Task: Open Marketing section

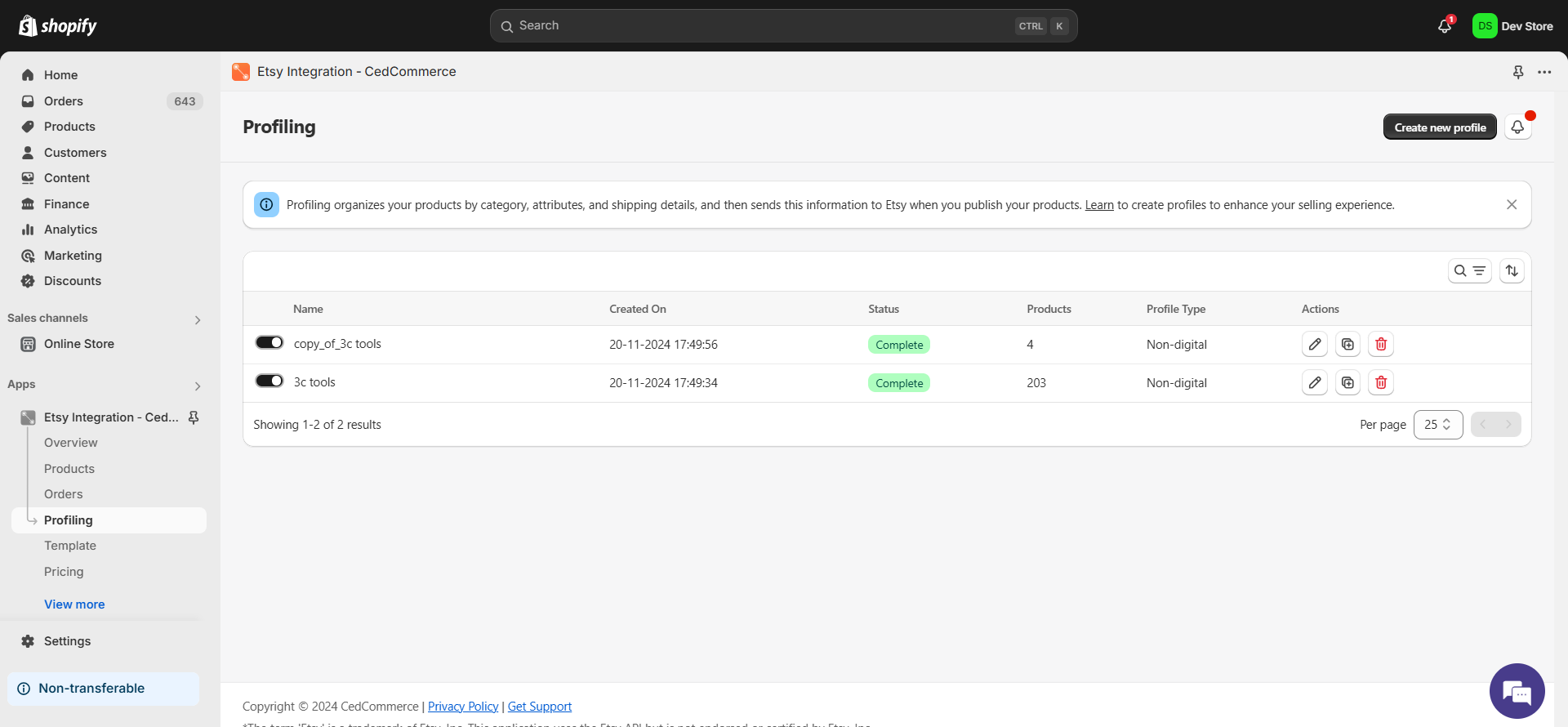Action: (x=73, y=256)
